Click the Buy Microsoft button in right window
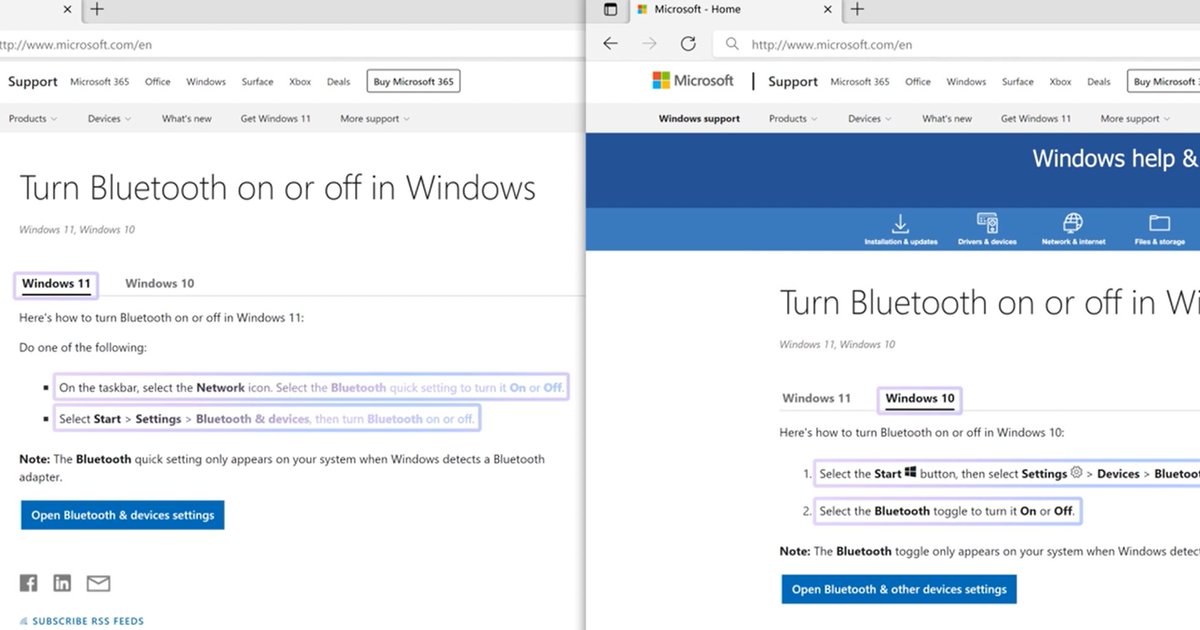Viewport: 1200px width, 630px height. [1164, 82]
